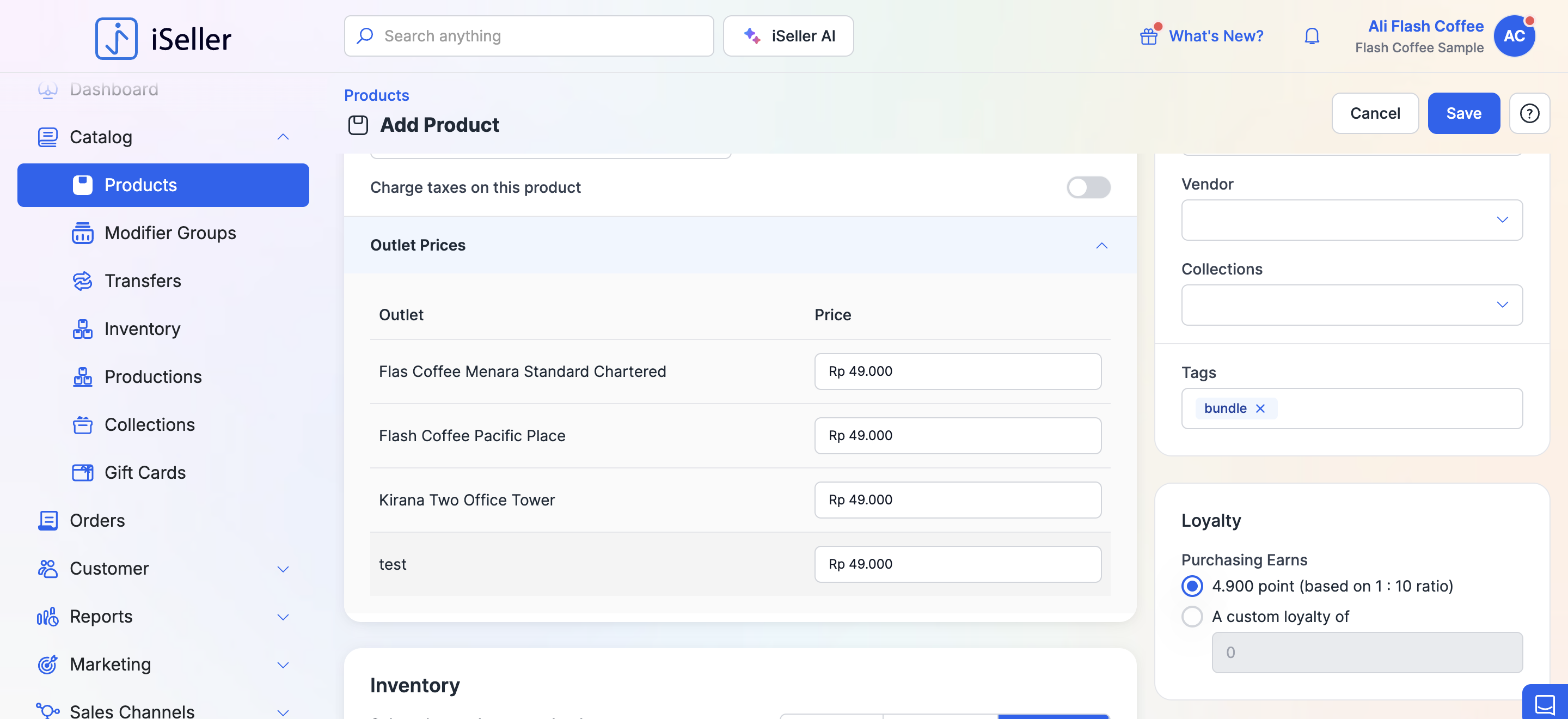Open the Products menu item
This screenshot has width=1568, height=719.
click(x=163, y=185)
